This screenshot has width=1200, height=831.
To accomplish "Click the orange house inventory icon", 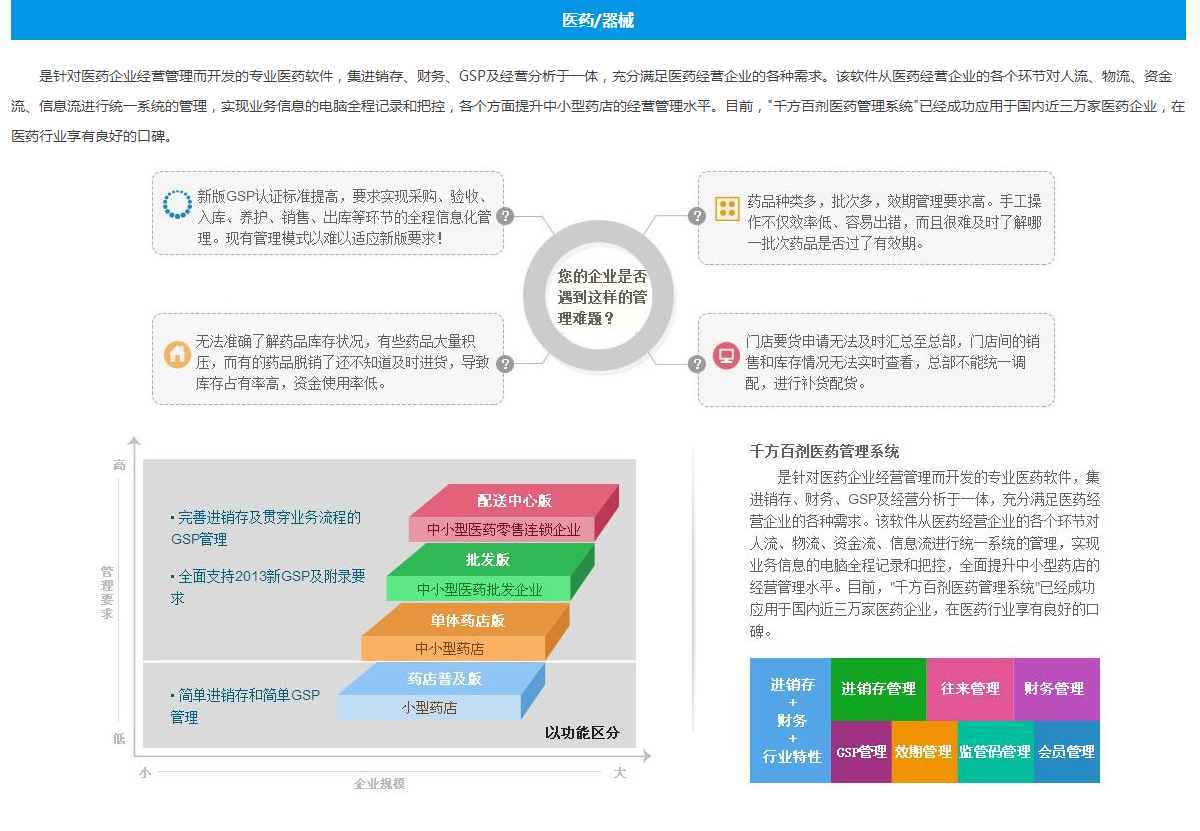I will pyautogui.click(x=177, y=354).
